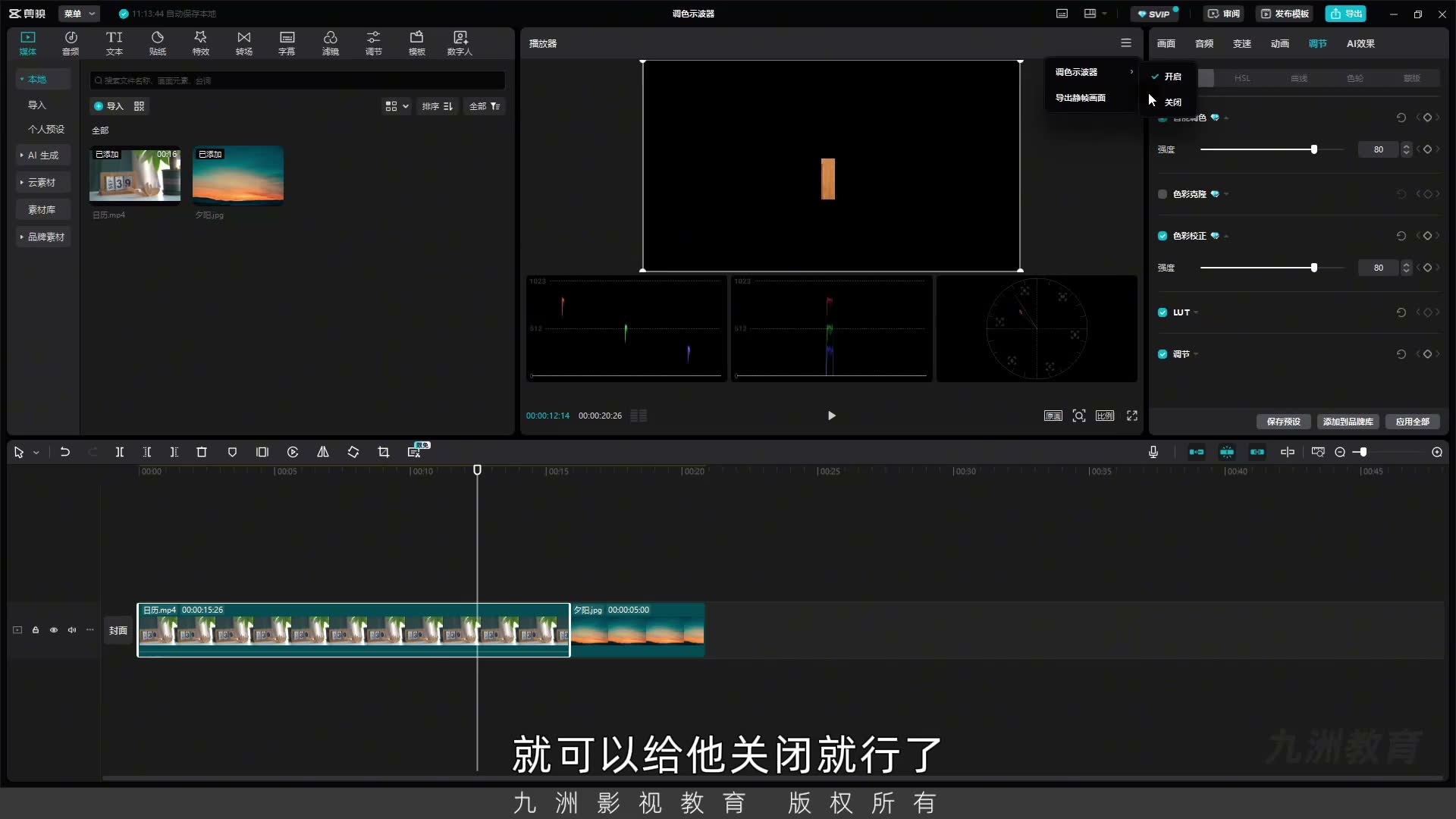1456x819 pixels.
Task: Open the 数字人 digital human icon
Action: (x=460, y=43)
